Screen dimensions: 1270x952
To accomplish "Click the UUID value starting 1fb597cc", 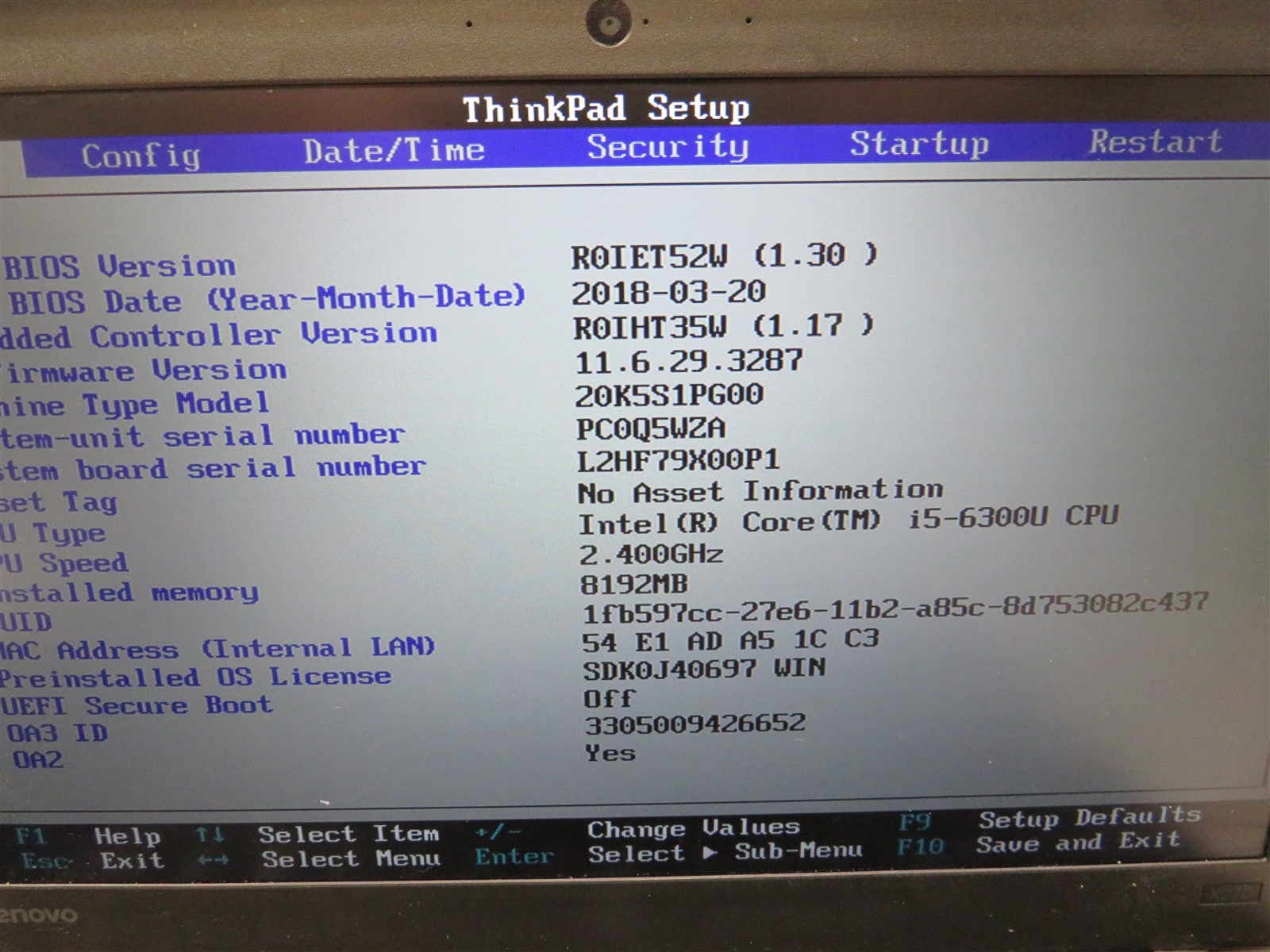I will tap(895, 607).
